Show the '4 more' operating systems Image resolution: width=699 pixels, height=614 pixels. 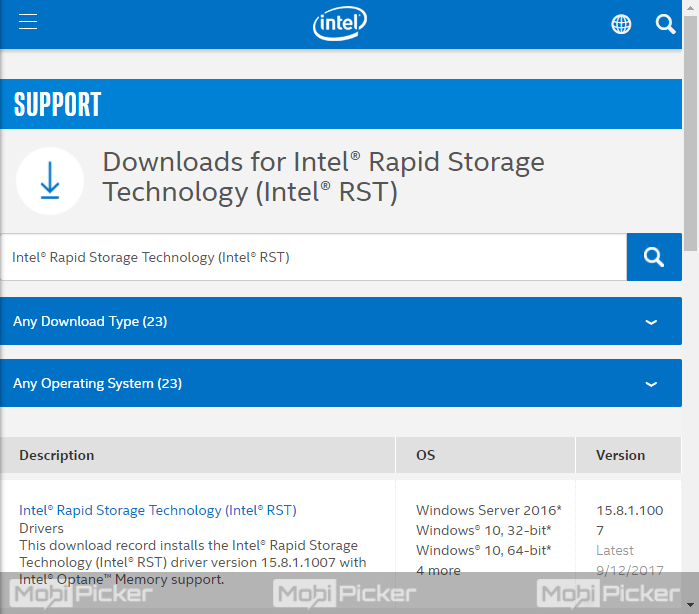(x=438, y=570)
